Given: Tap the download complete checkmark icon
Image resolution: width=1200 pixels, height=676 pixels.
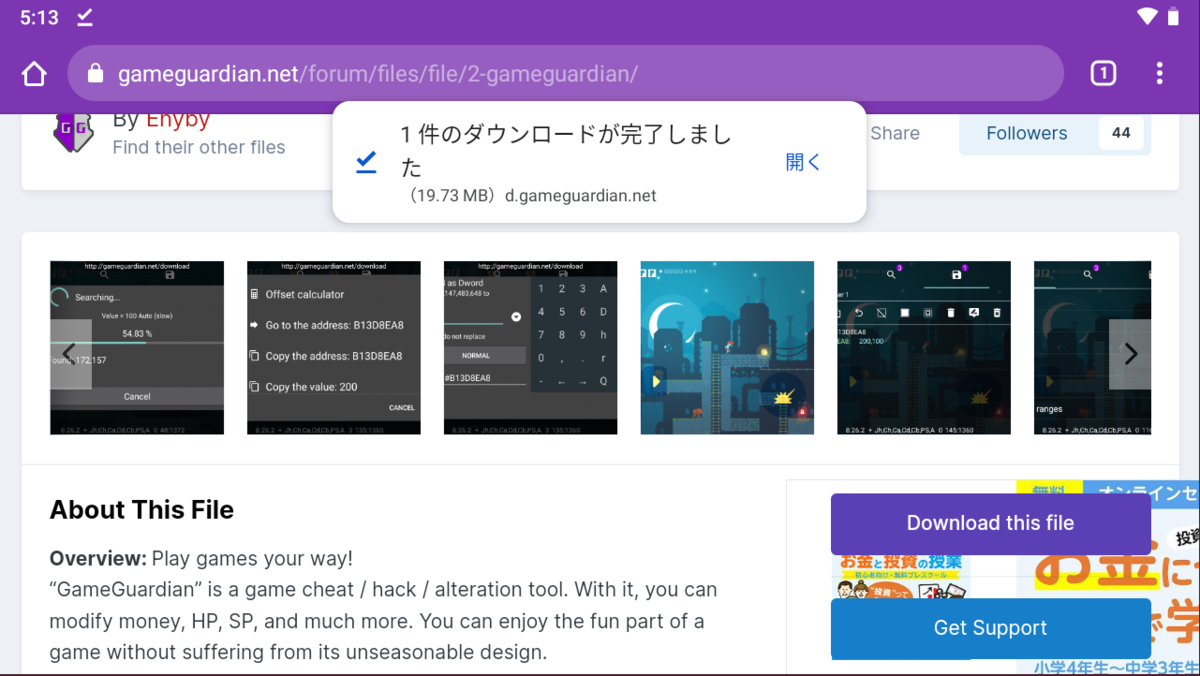Looking at the screenshot, I should 366,162.
